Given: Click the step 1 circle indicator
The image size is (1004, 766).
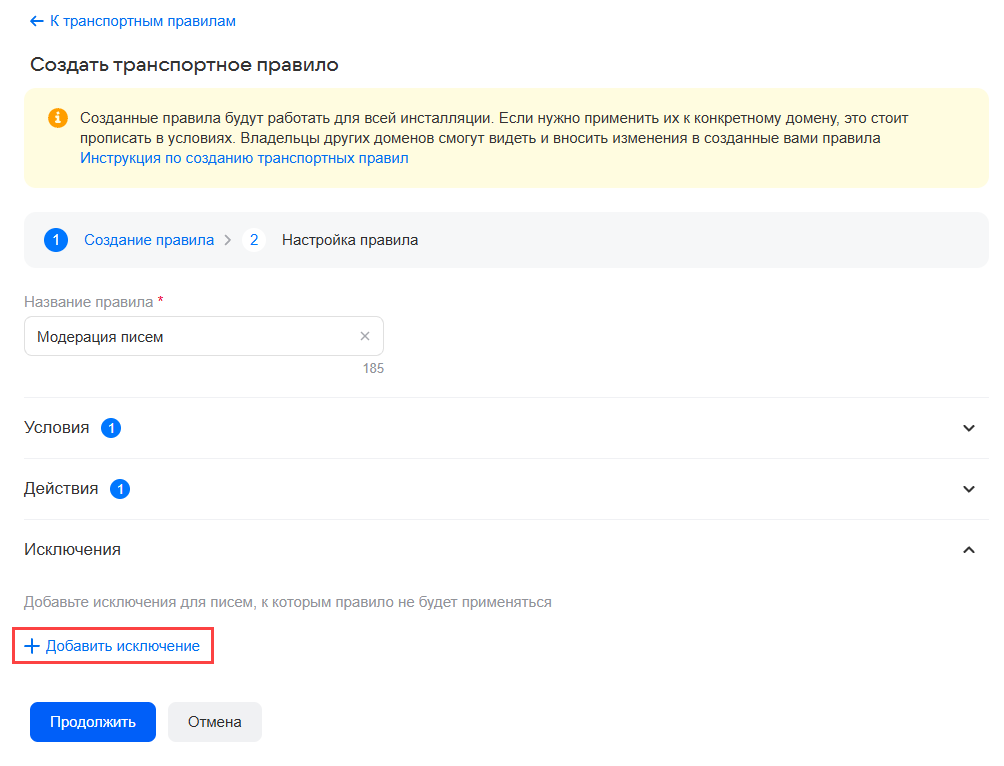Looking at the screenshot, I should pyautogui.click(x=56, y=240).
